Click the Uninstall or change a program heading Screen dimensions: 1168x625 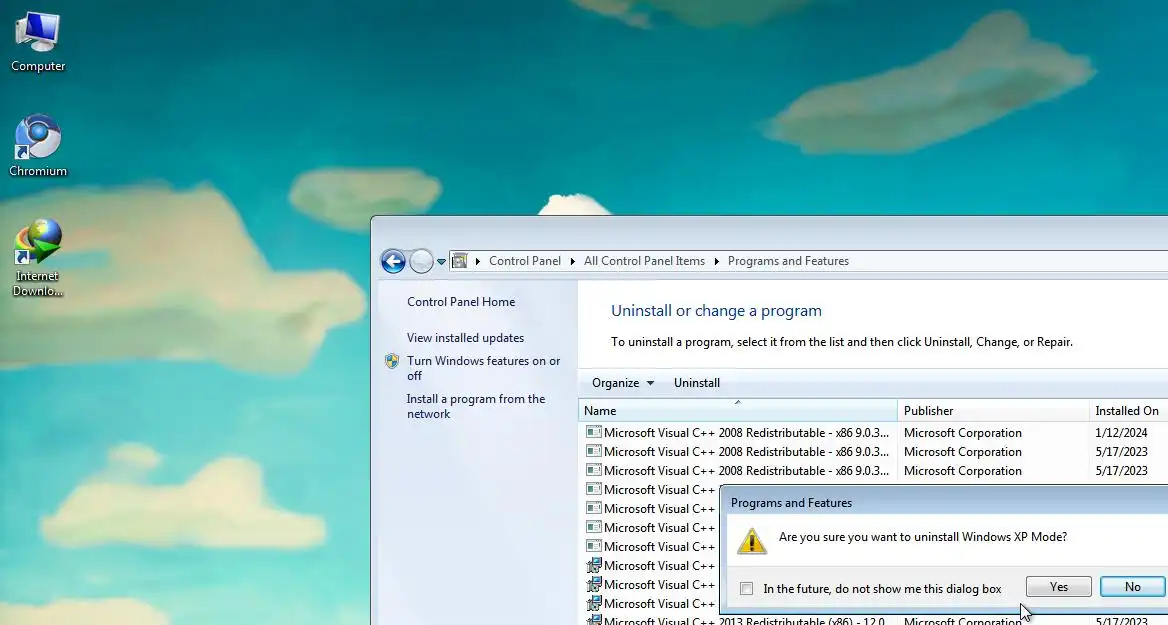click(717, 311)
